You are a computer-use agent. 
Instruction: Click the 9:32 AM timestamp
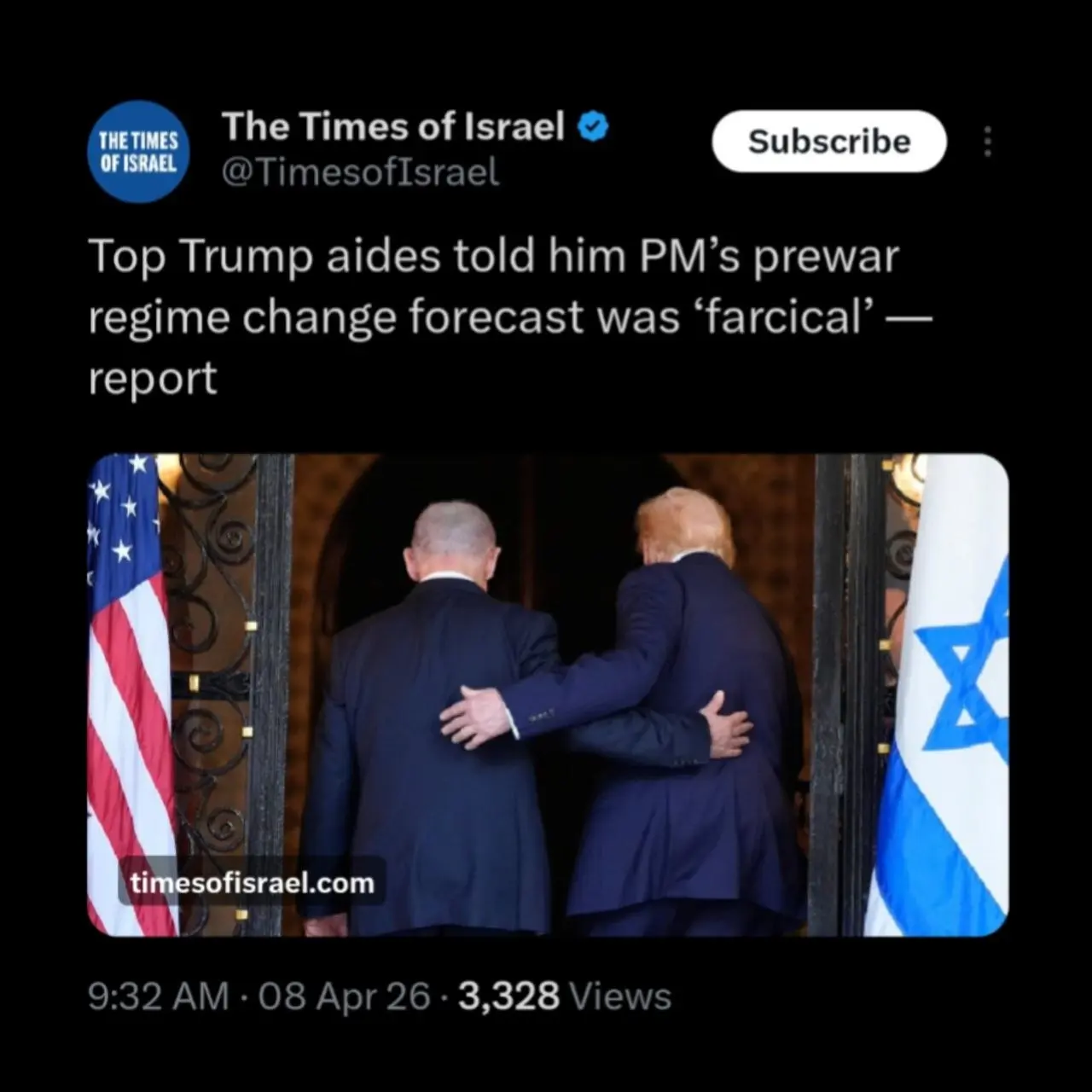[159, 996]
